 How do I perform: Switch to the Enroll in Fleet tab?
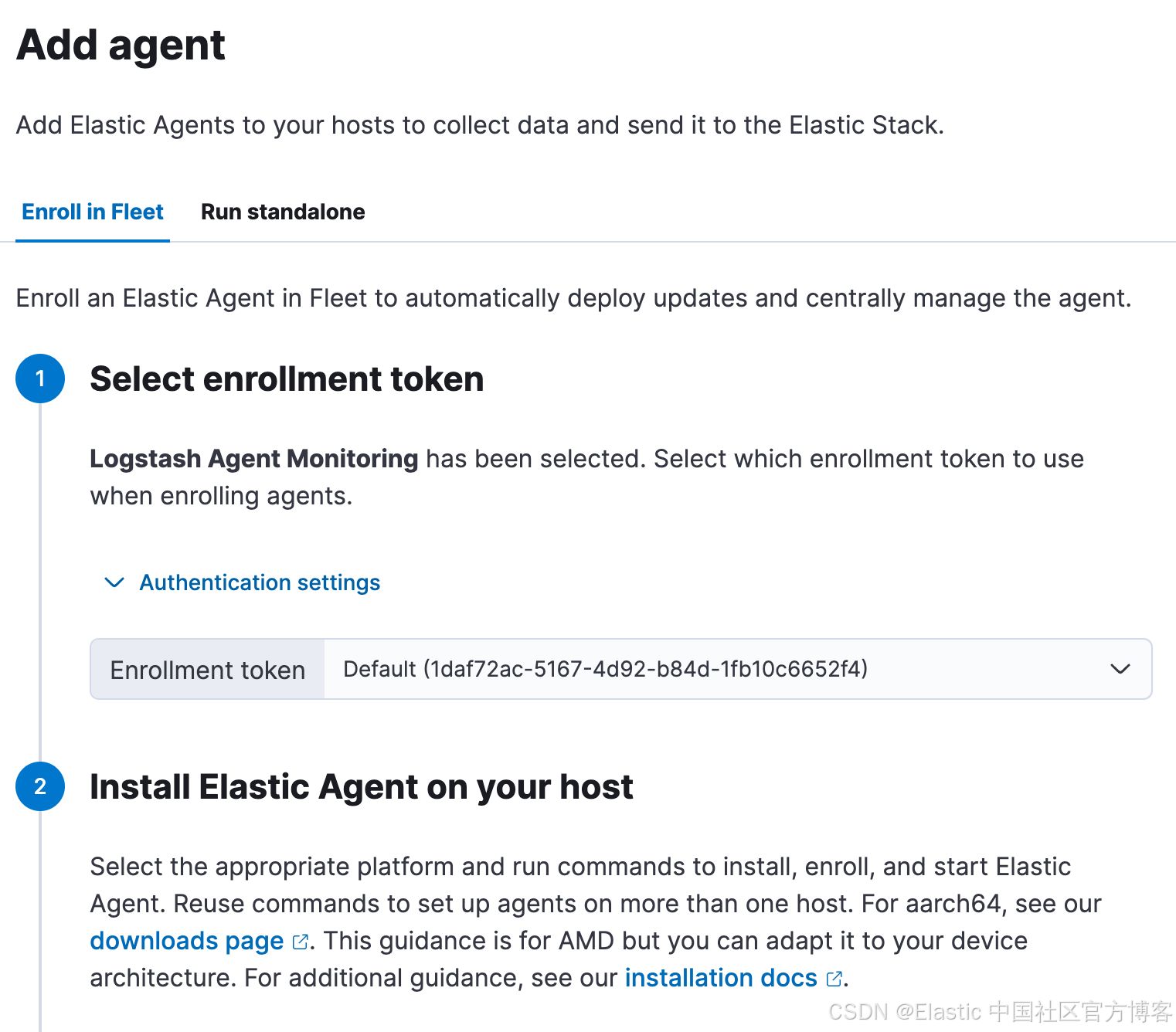(93, 212)
